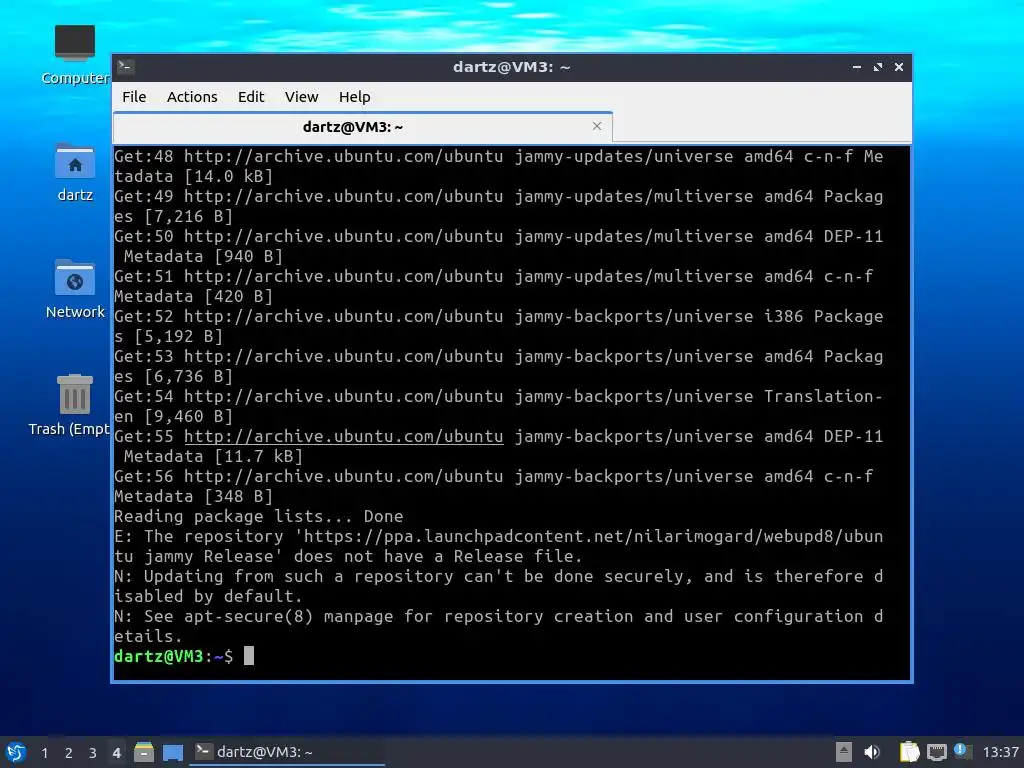Switch to workspace 4
Viewport: 1024px width, 768px height.
(116, 753)
